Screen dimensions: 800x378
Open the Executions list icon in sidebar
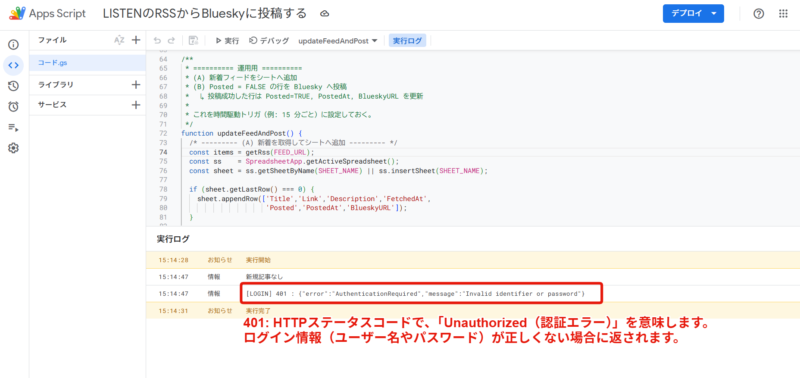point(13,128)
